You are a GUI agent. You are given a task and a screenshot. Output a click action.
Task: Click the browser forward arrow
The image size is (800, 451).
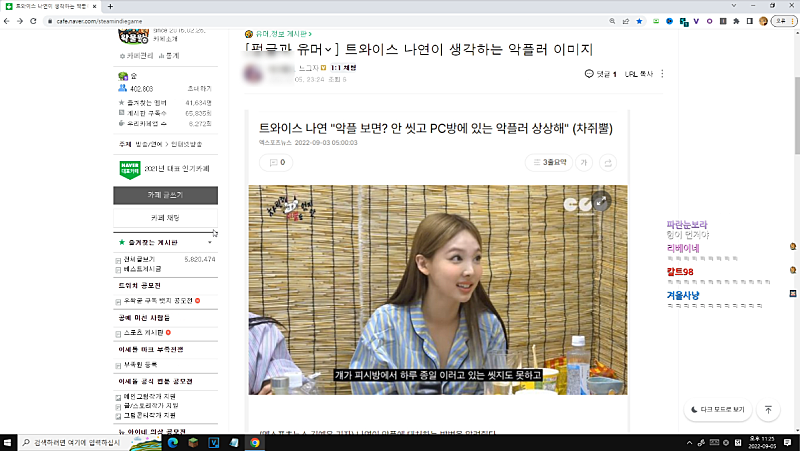coord(20,21)
